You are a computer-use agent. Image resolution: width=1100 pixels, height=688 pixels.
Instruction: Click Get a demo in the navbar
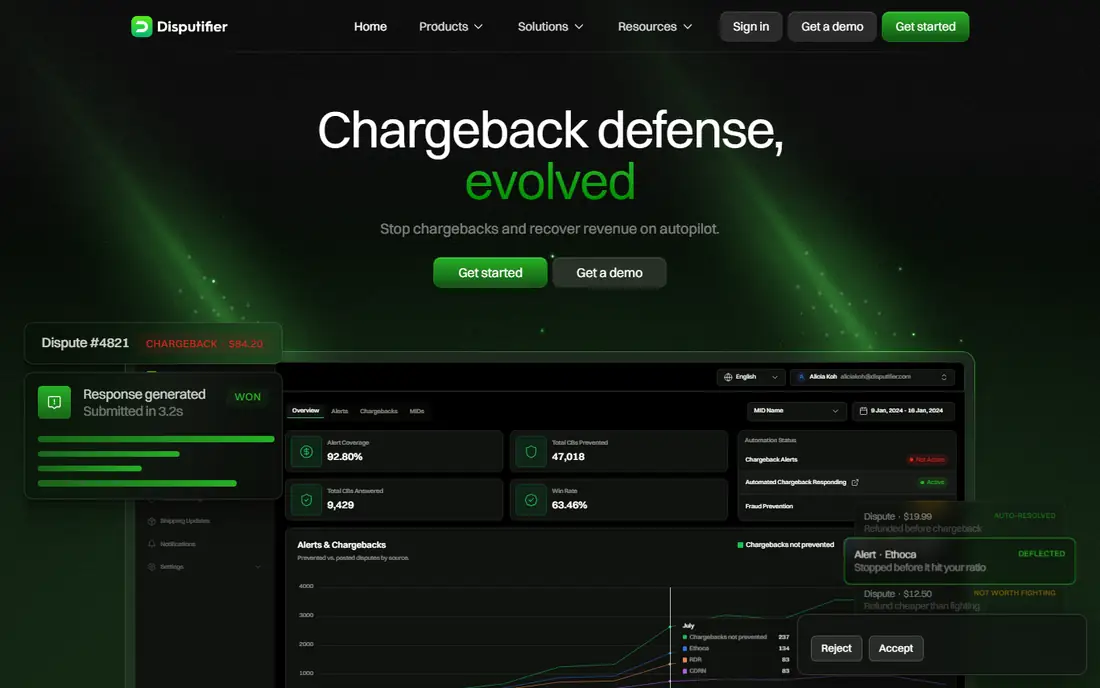coord(832,27)
